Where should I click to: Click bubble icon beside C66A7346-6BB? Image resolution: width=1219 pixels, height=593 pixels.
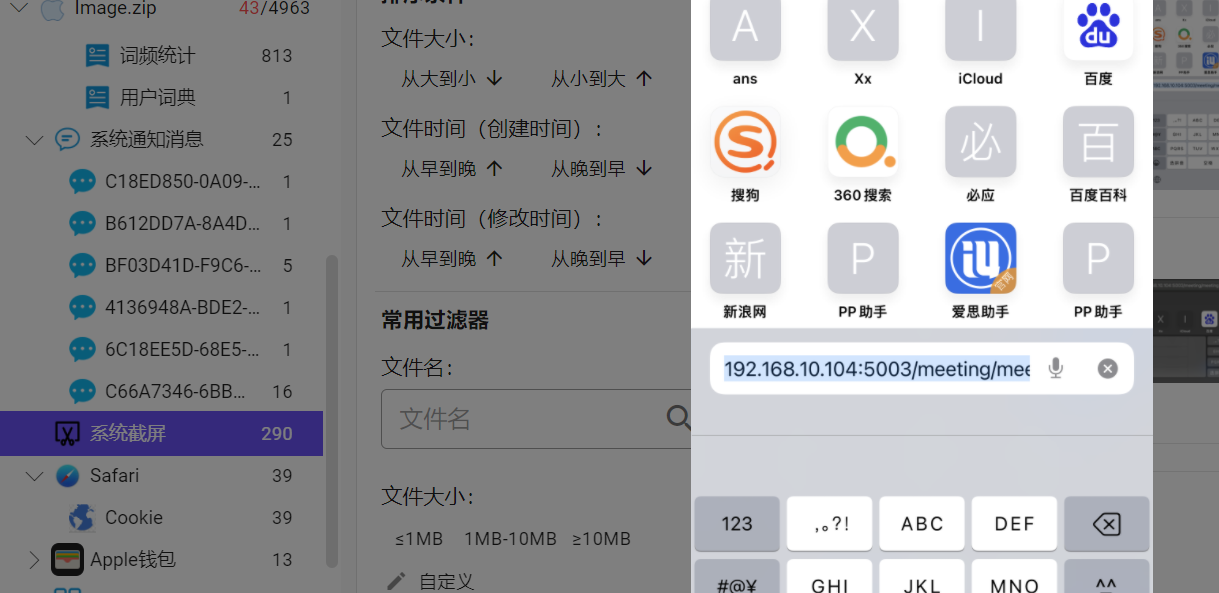click(82, 392)
